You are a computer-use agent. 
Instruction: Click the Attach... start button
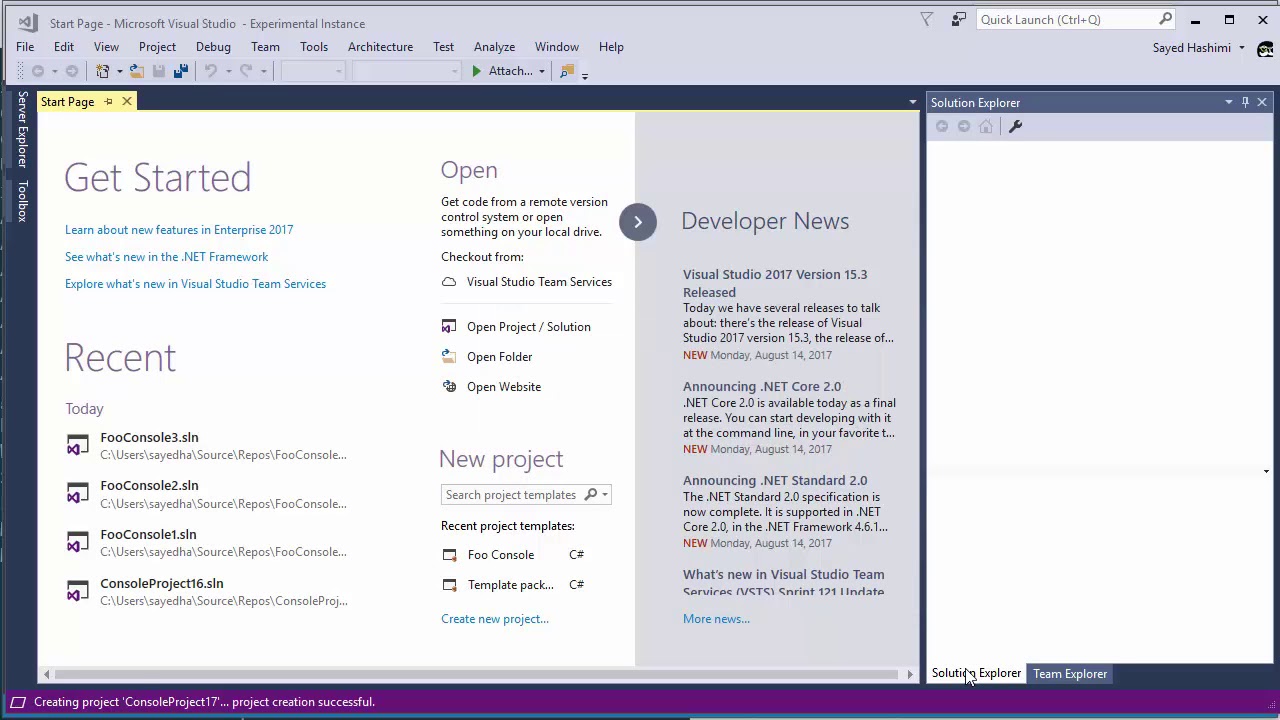click(x=502, y=71)
